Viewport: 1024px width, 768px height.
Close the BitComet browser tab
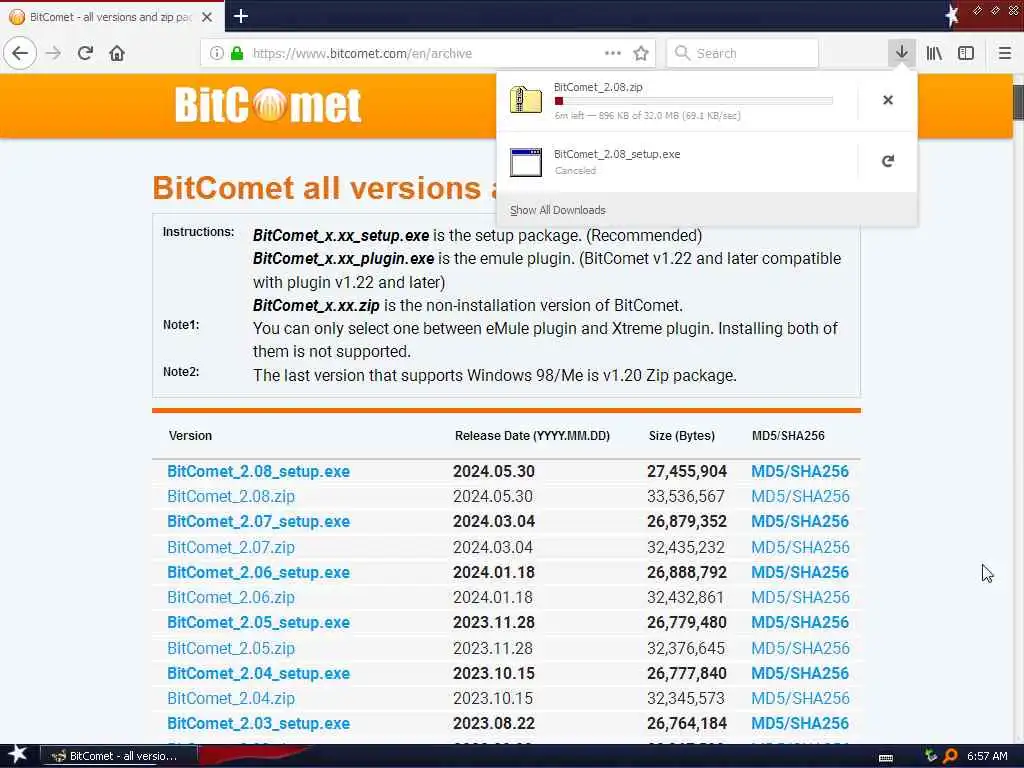207,17
